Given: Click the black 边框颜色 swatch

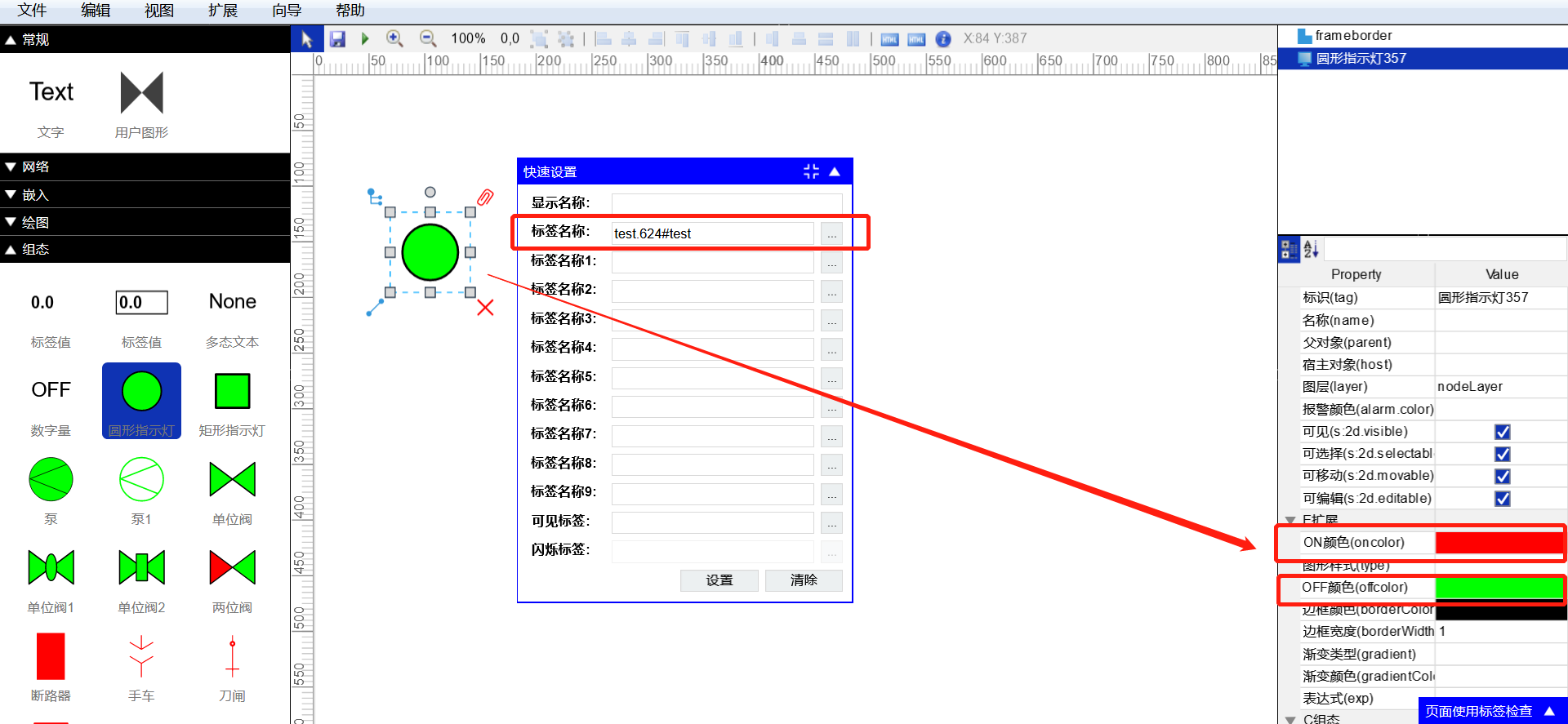Looking at the screenshot, I should (1500, 611).
